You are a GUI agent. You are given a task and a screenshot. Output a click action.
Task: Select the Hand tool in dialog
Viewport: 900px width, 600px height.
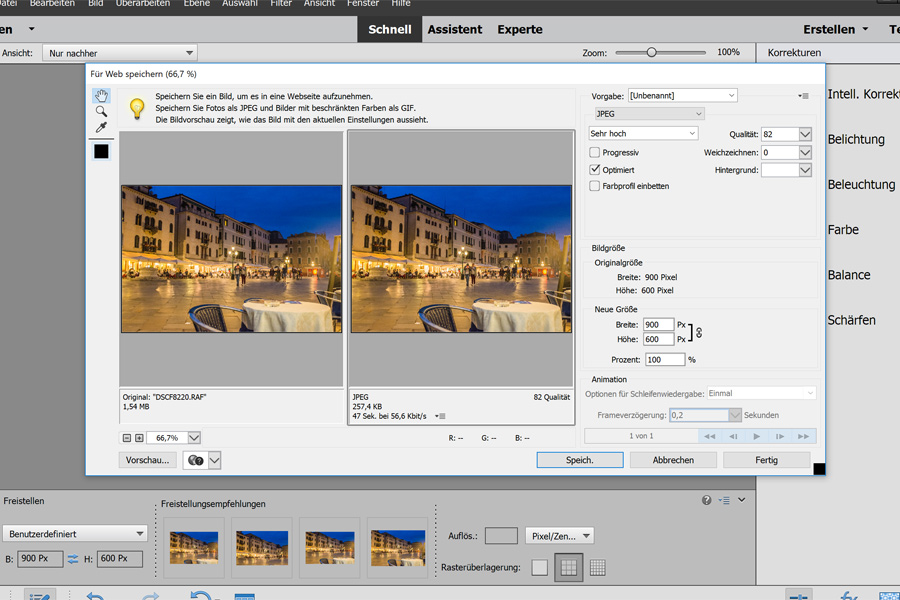click(101, 96)
